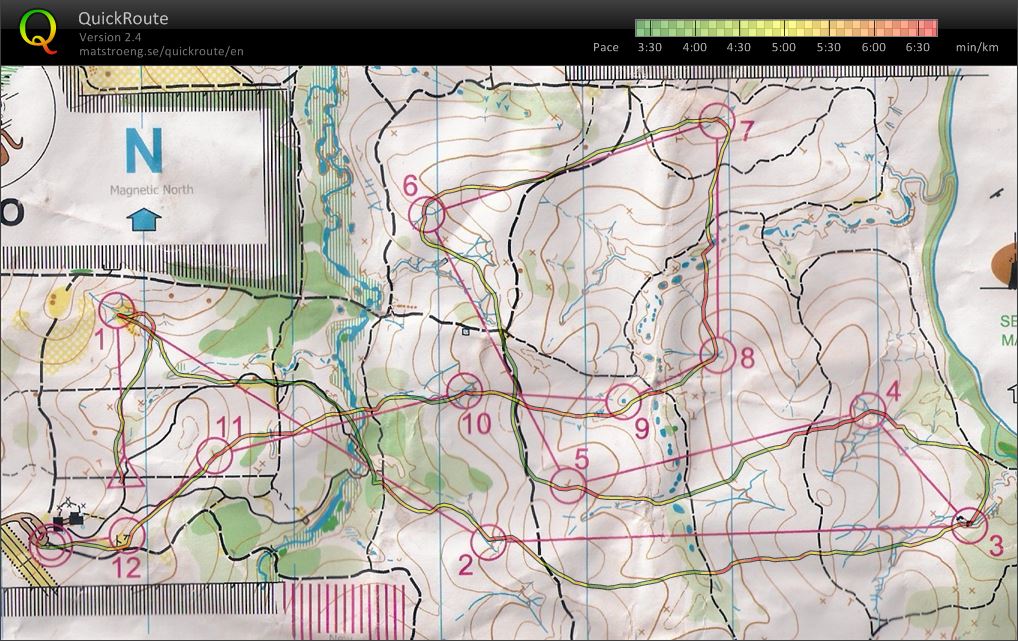Select control circle 7 on the map
Viewport: 1018px width, 641px height.
coord(715,121)
